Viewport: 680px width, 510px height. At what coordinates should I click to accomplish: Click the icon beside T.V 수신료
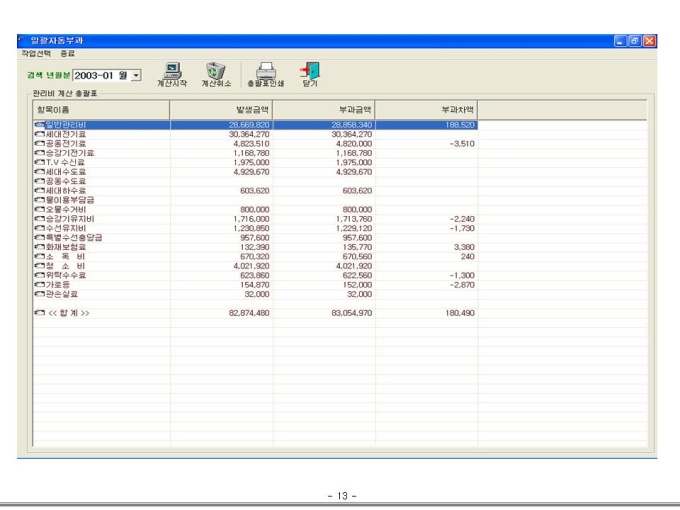(39, 163)
